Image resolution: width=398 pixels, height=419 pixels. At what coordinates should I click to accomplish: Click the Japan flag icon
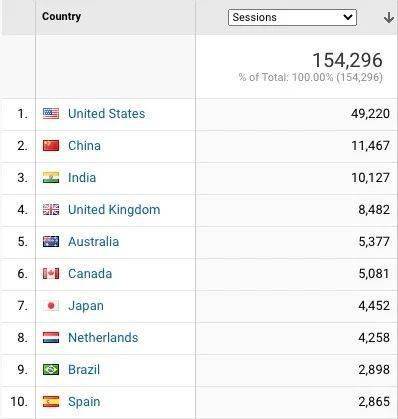(x=51, y=306)
